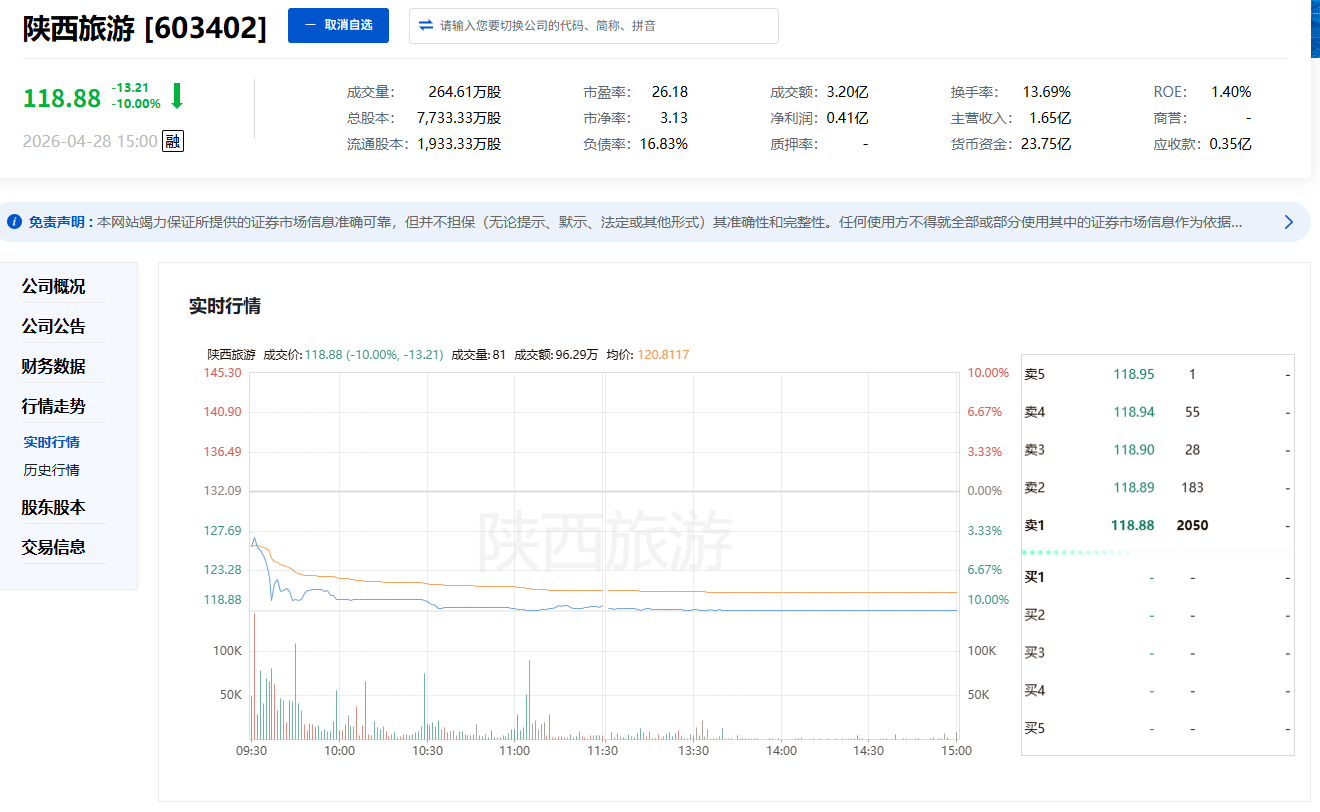Image resolution: width=1320 pixels, height=812 pixels.
Task: Click the 总股本 value 7,733.33万股
Action: [x=459, y=118]
